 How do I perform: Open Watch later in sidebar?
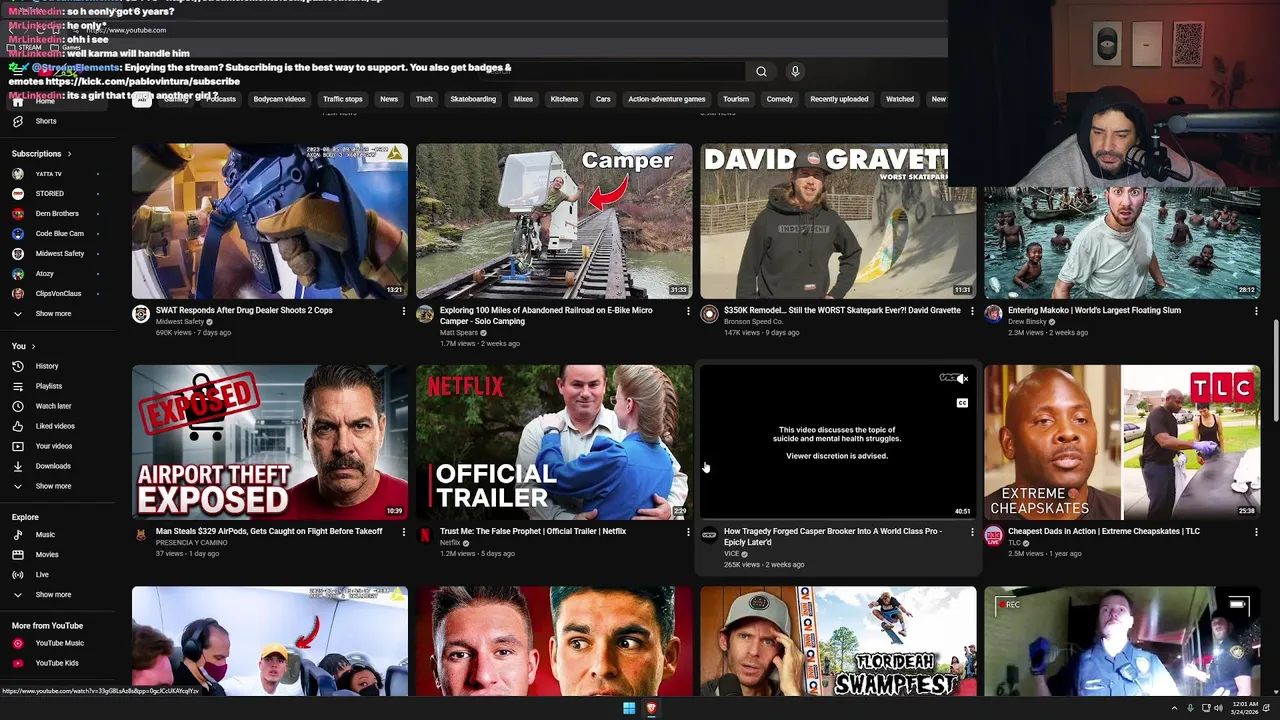click(x=52, y=406)
